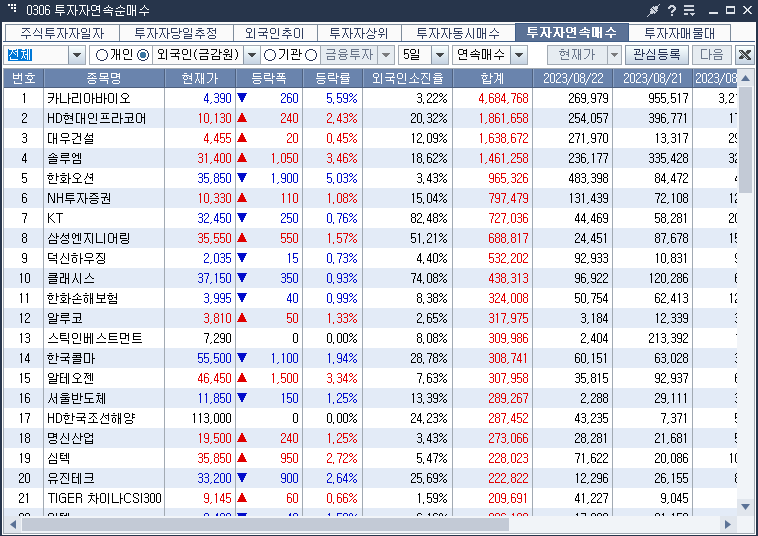Screen dimensions: 758x536
Task: Click the 종목명 column header
Action: pyautogui.click(x=104, y=78)
